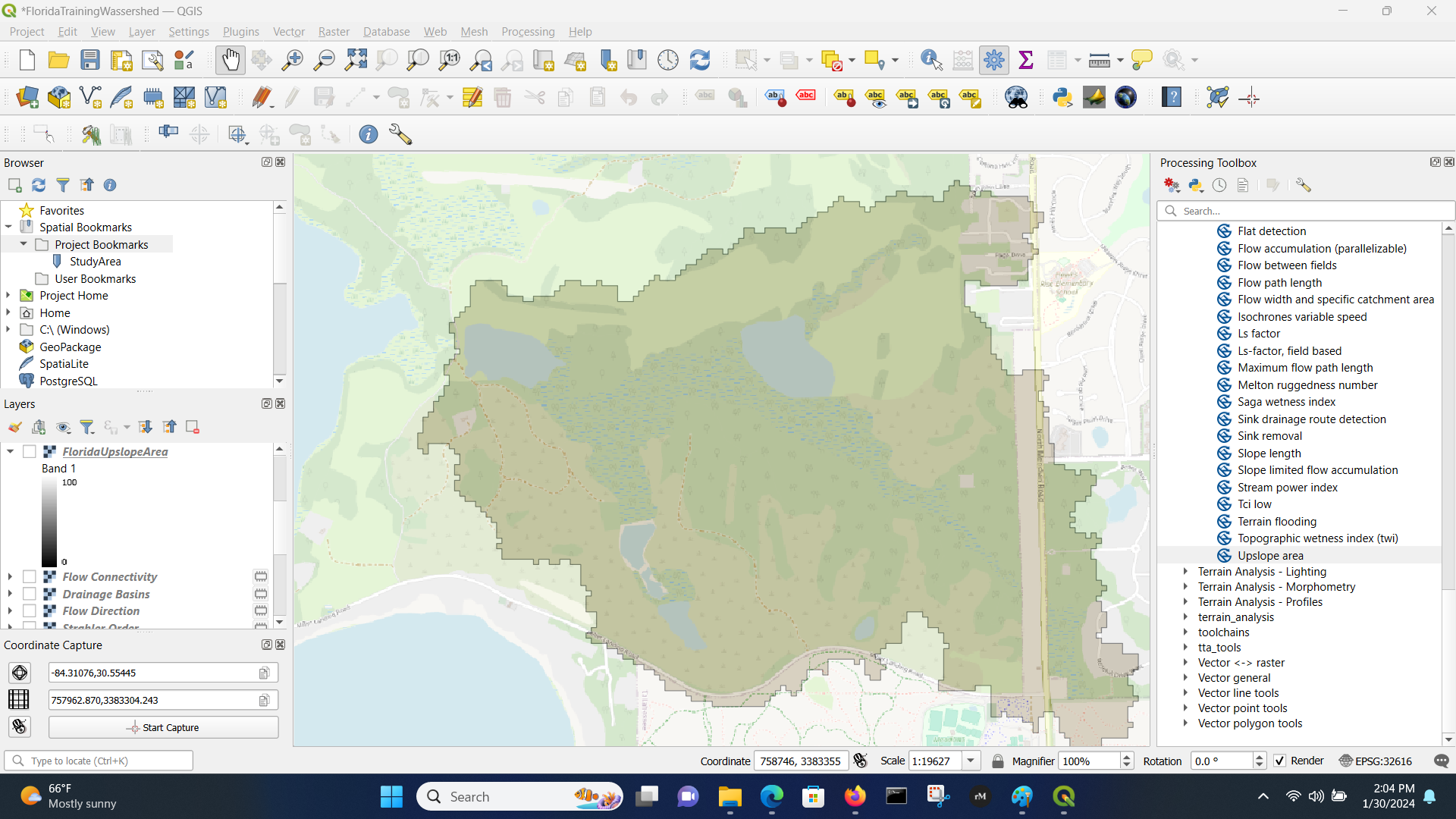Toggle Flow Direction layer visibility checkbox
The height and width of the screenshot is (819, 1456).
coord(30,611)
